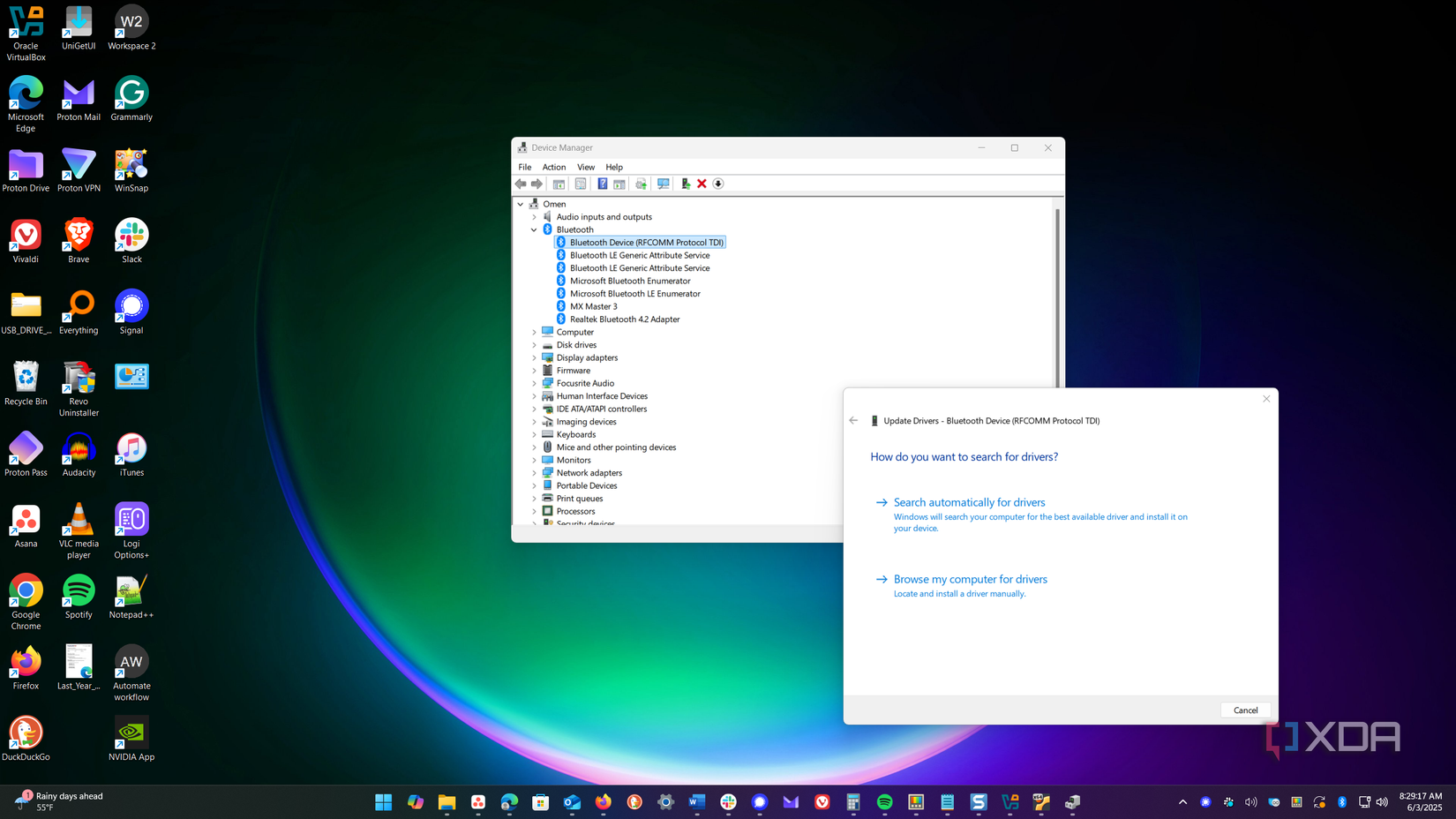
Task: Open the Help menu
Action: (614, 167)
